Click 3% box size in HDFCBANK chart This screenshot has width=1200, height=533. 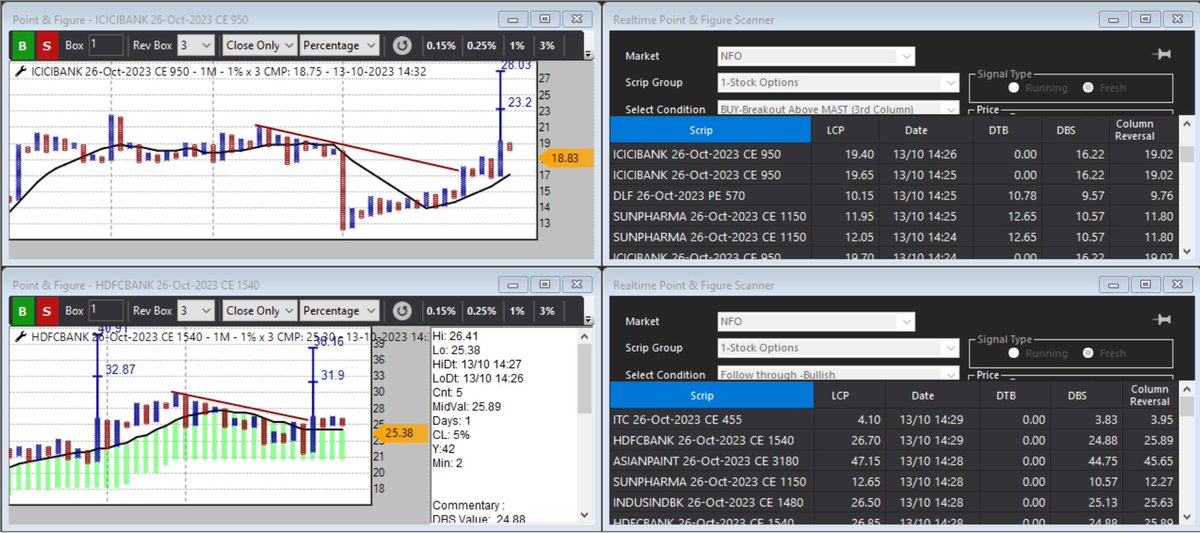pyautogui.click(x=547, y=311)
